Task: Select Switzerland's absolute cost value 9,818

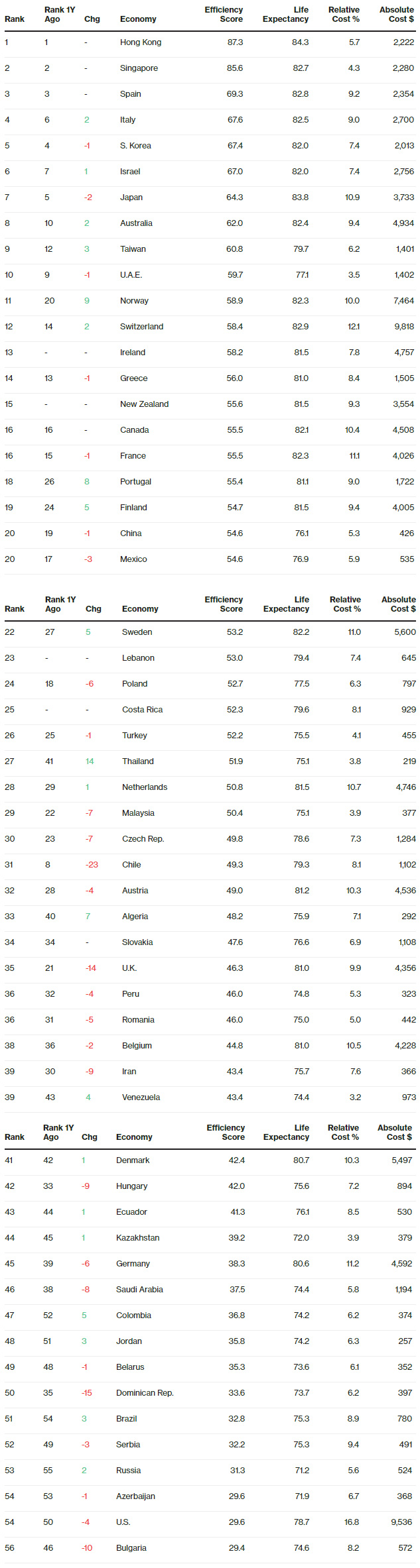Action: (x=403, y=327)
